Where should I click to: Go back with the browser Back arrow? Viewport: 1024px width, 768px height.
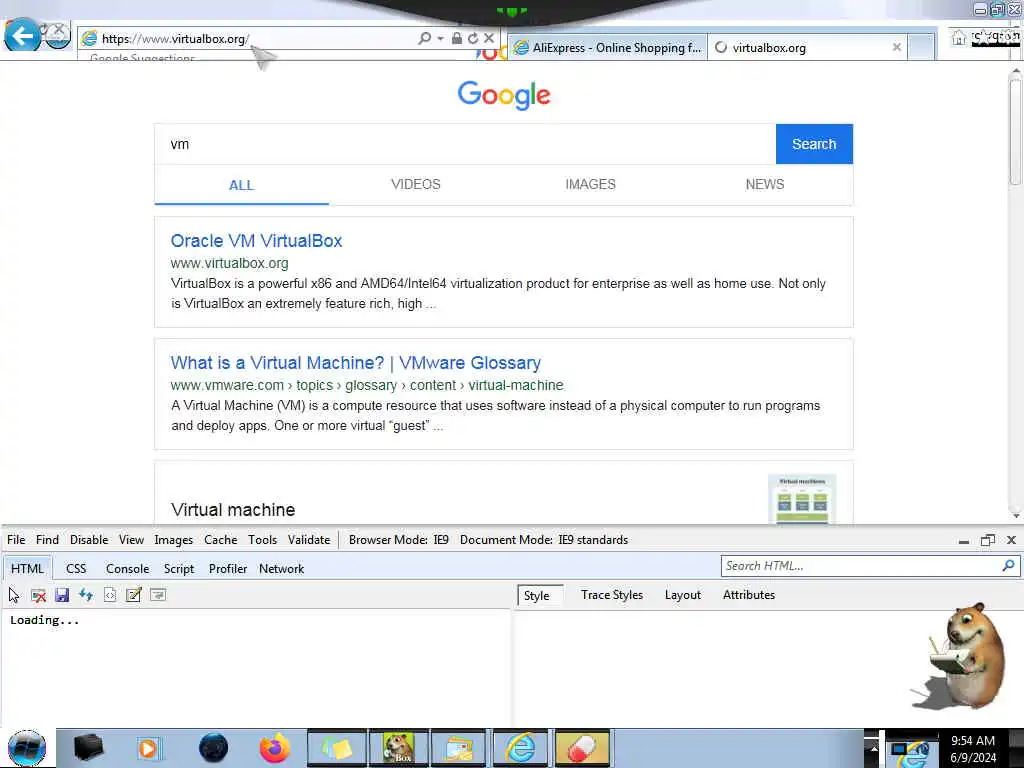[22, 34]
